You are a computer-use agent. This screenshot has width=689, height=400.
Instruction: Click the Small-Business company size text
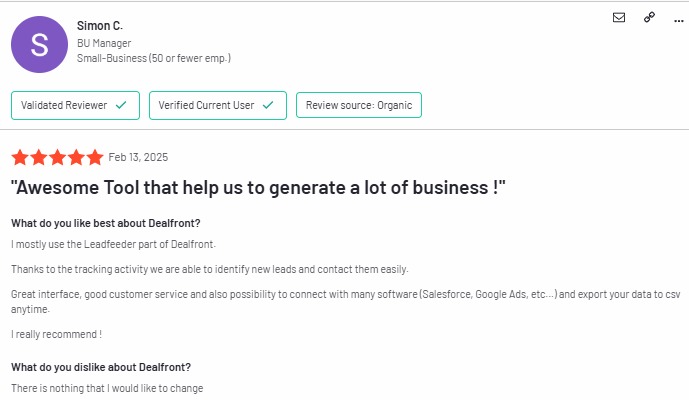tap(154, 58)
